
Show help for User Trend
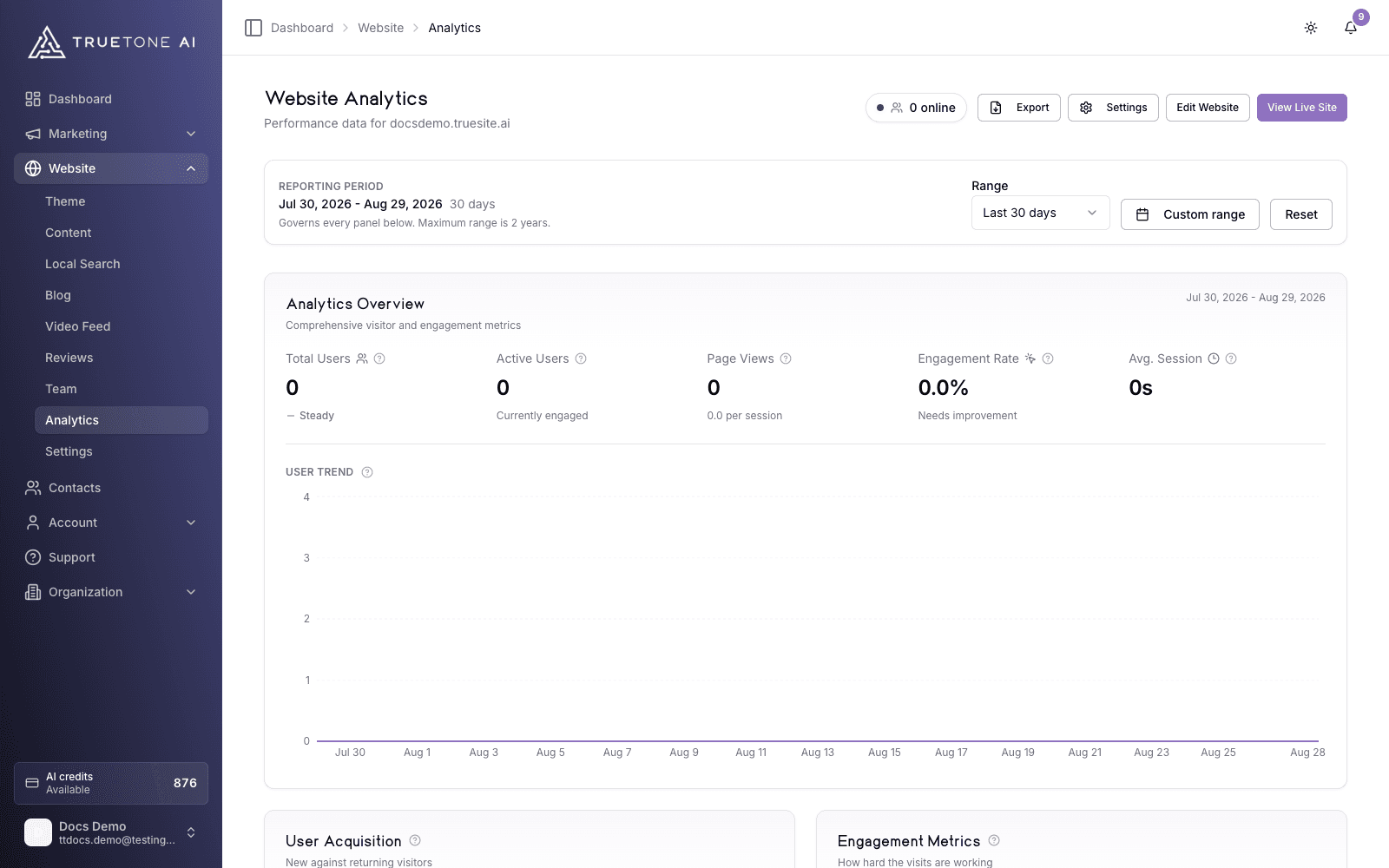(367, 472)
